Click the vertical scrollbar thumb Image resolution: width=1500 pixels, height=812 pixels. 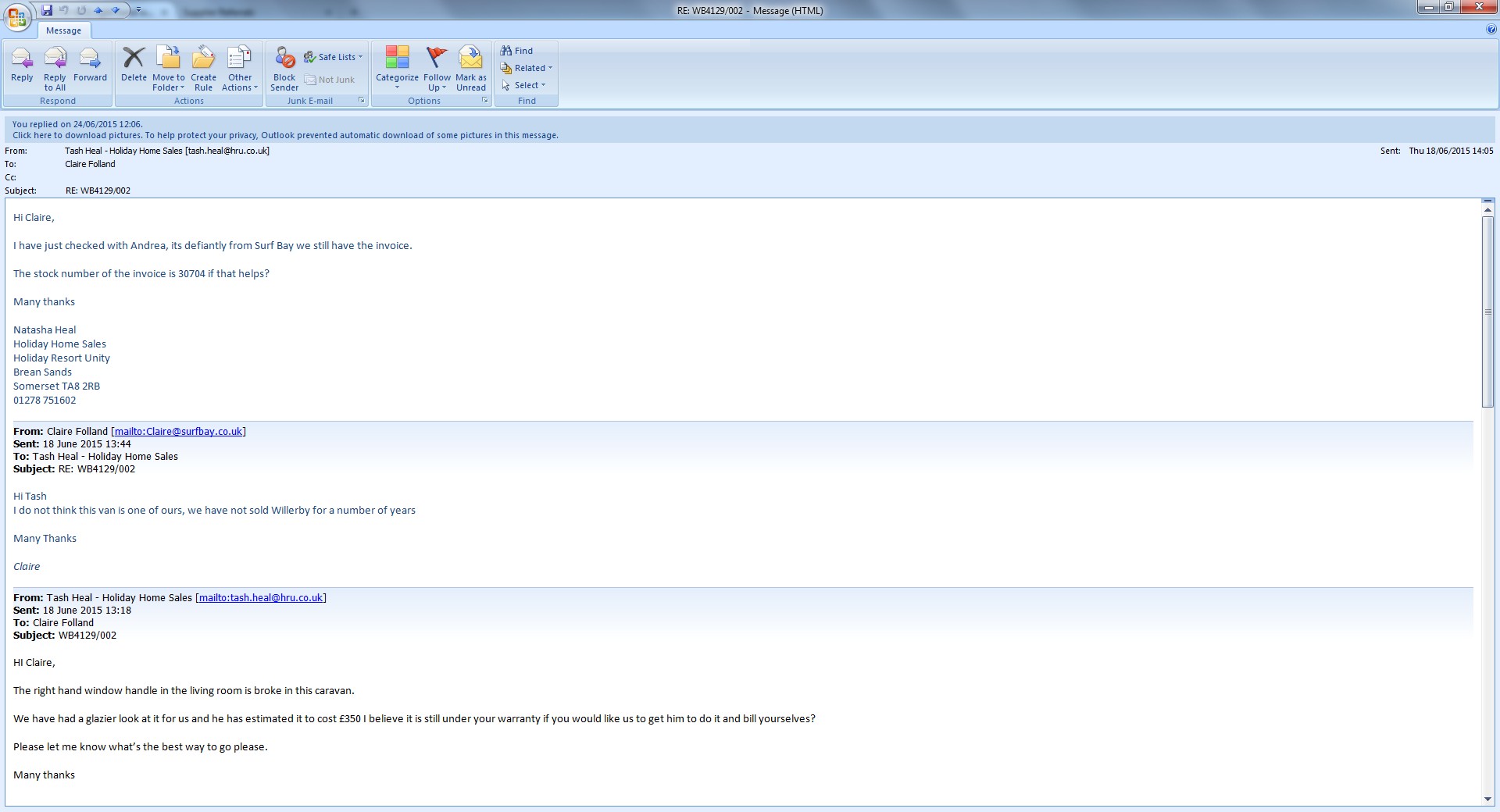1487,312
